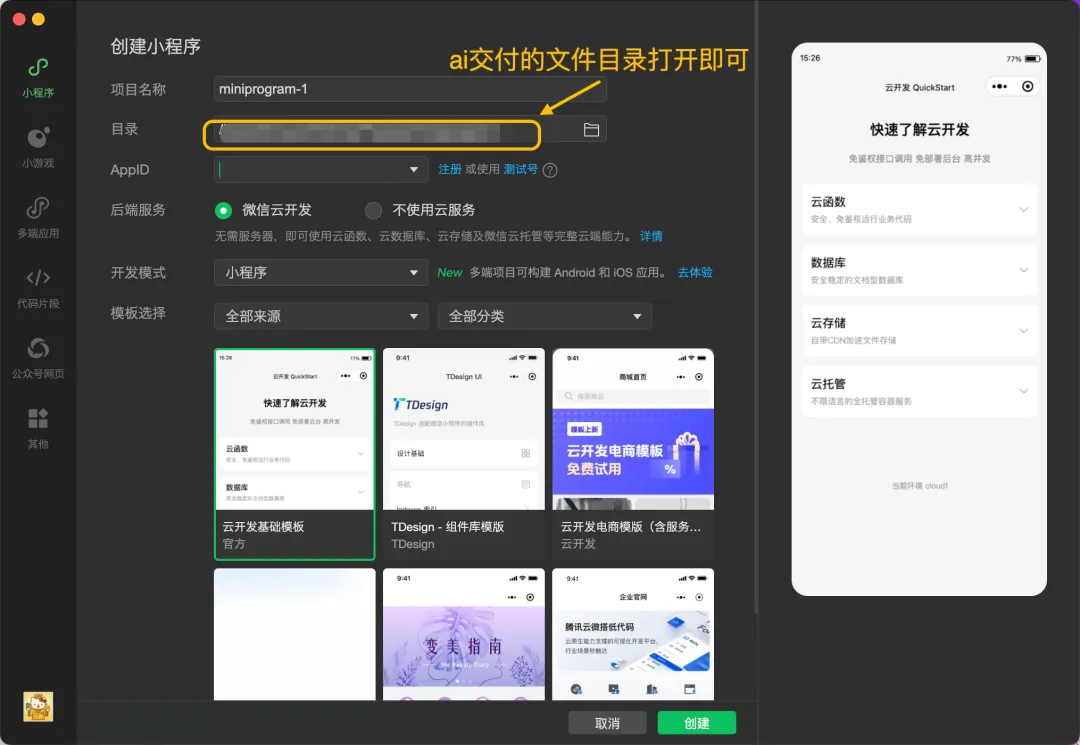Click the 测试号 link
Screen dimensions: 1080x745
click(520, 169)
